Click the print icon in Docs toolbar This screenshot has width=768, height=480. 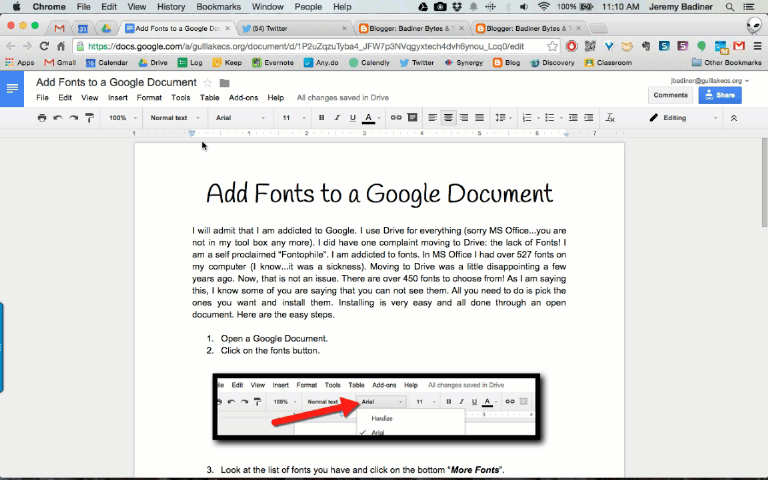pyautogui.click(x=42, y=118)
